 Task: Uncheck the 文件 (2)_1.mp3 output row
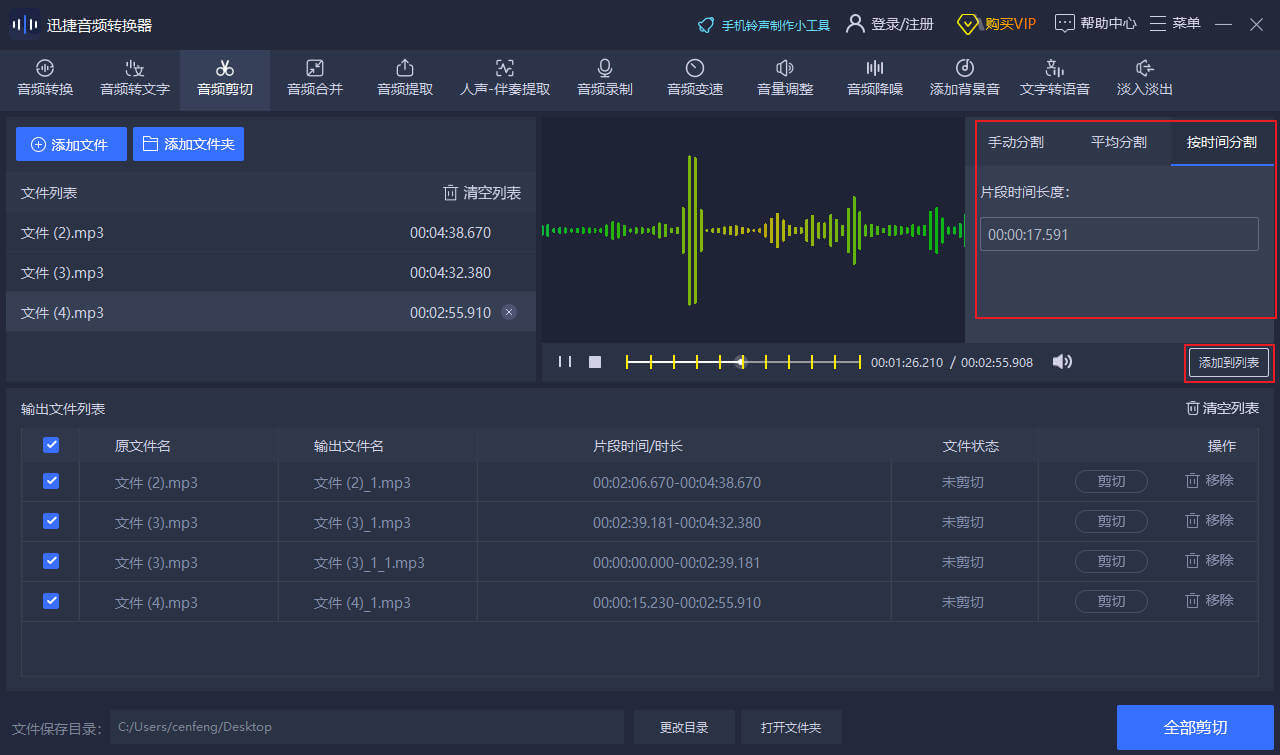50,481
